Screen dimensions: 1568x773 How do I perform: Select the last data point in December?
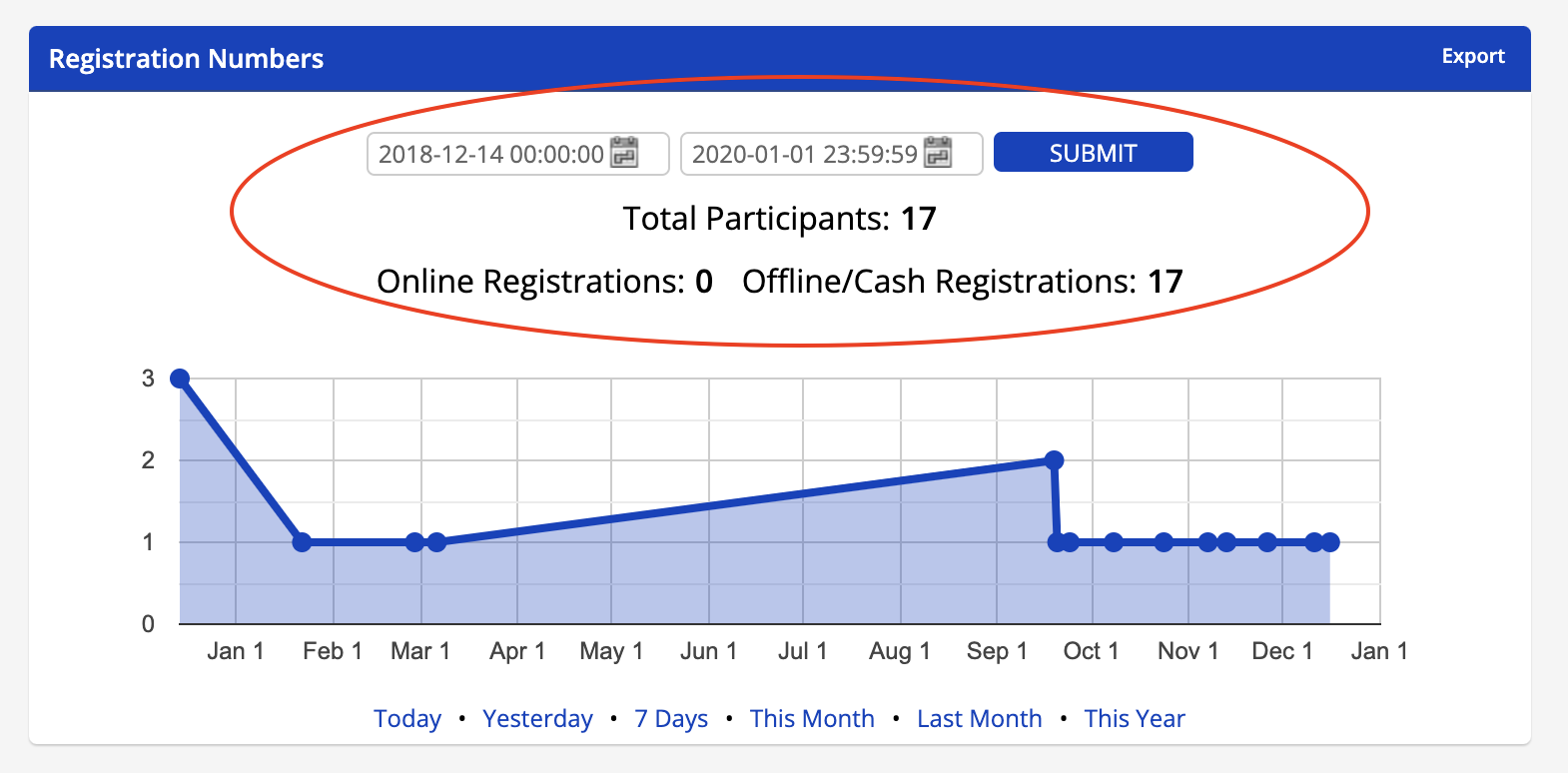pyautogui.click(x=1330, y=542)
